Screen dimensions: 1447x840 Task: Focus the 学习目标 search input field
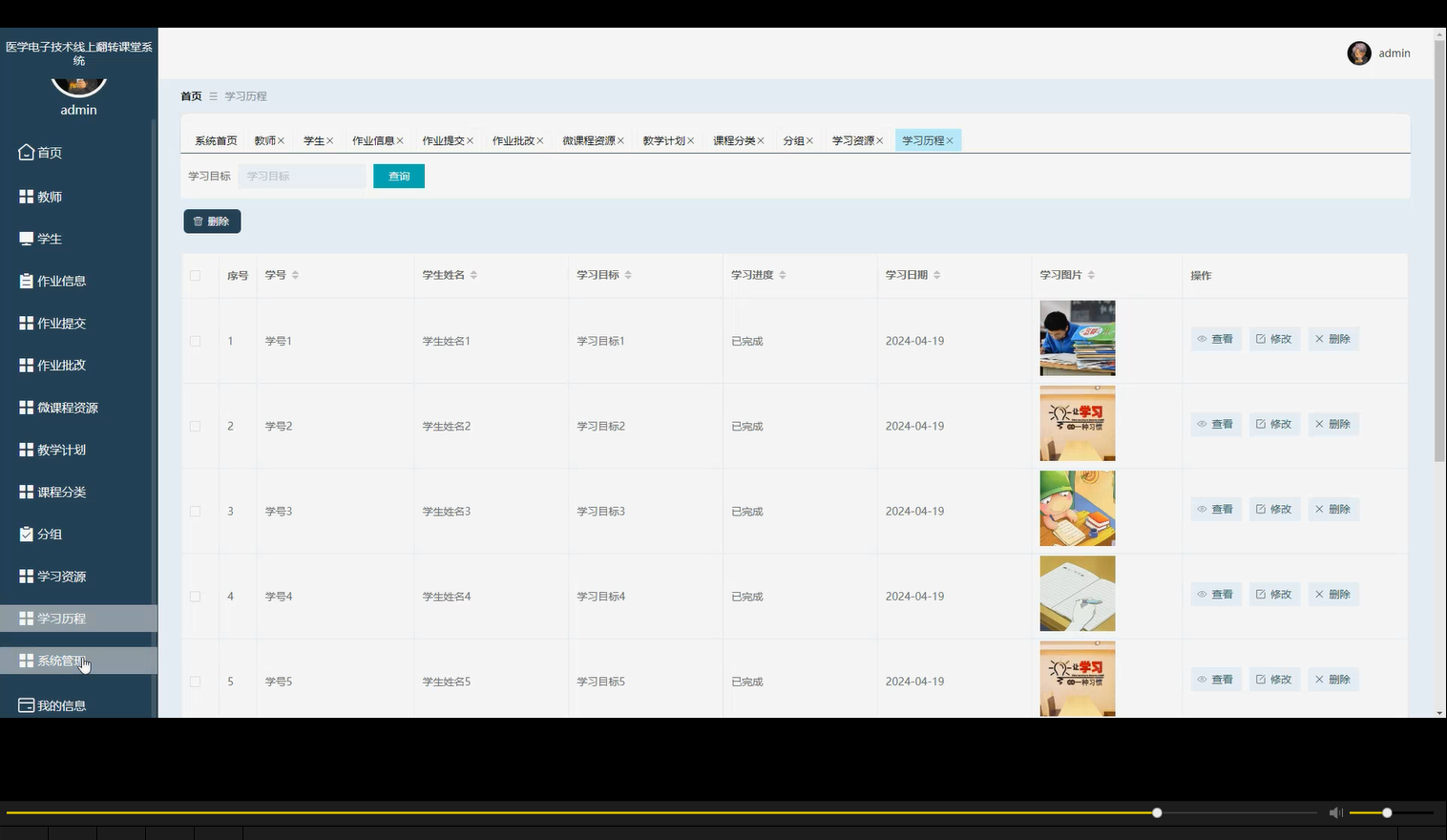coord(302,176)
